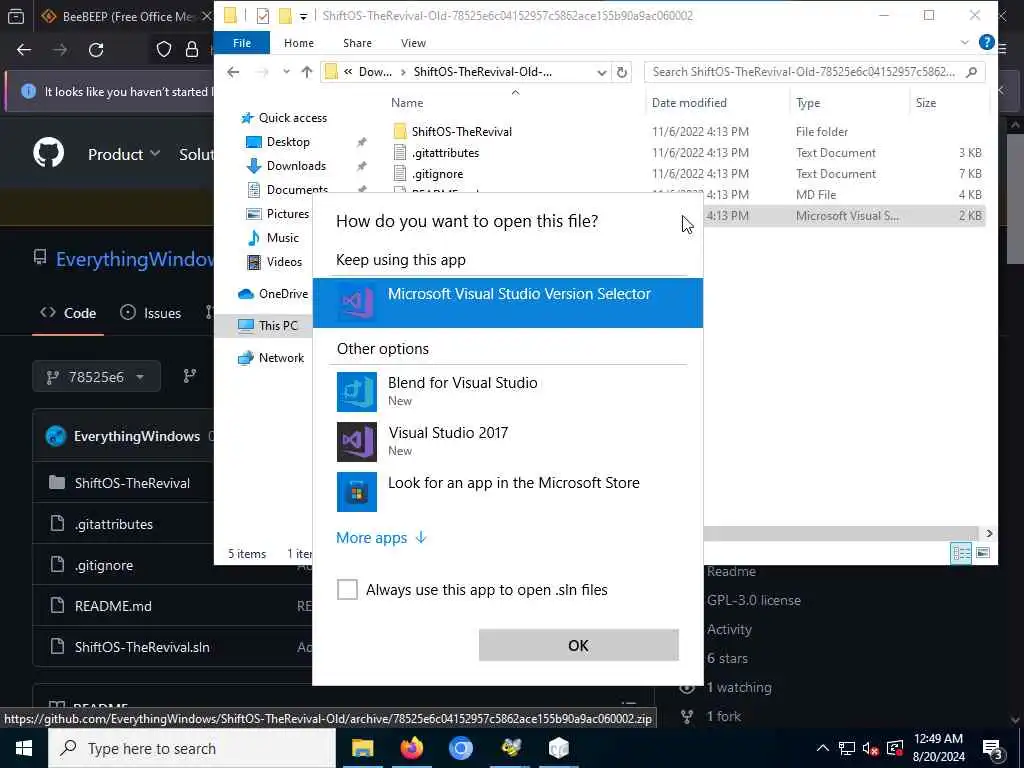Image resolution: width=1024 pixels, height=768 pixels.
Task: Click the browser site padlock icon
Action: click(192, 50)
